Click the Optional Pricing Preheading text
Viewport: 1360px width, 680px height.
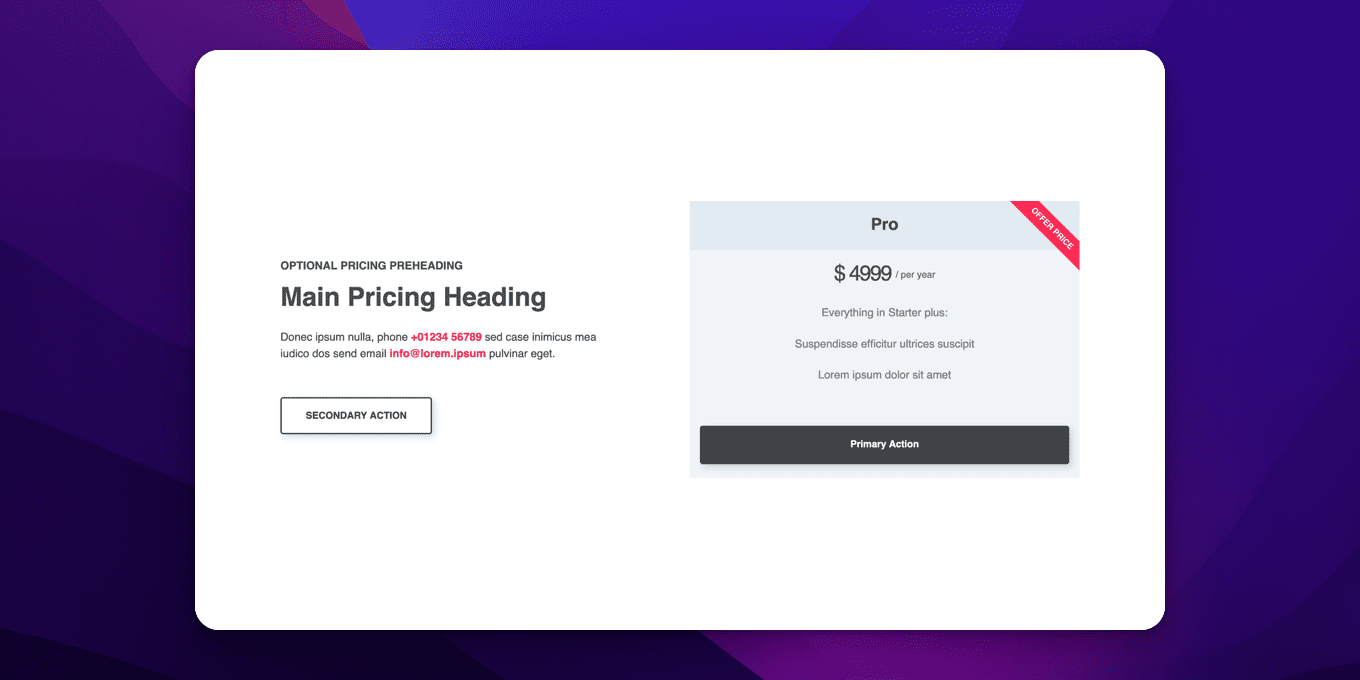pos(371,266)
